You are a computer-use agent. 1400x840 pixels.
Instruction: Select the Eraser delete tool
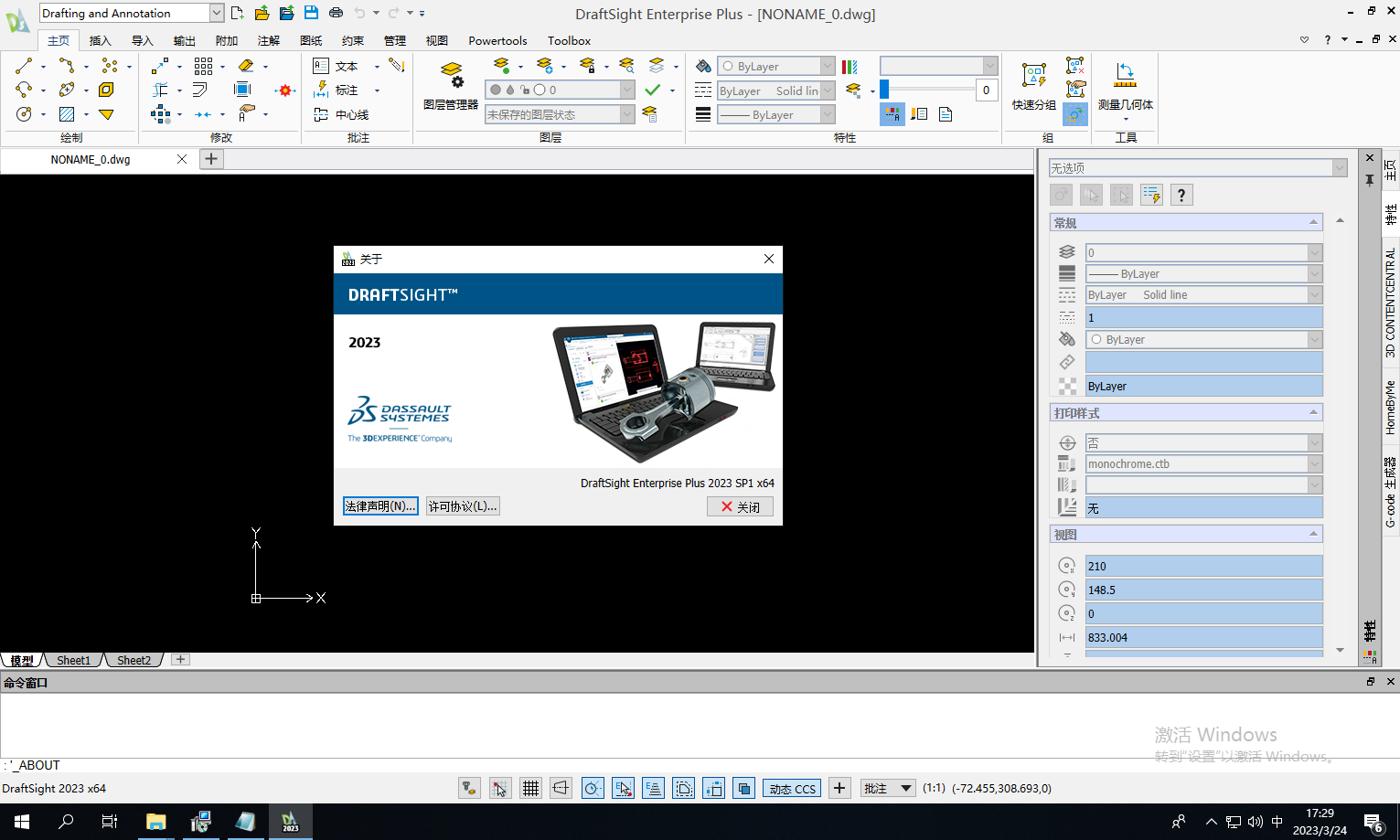[x=246, y=66]
